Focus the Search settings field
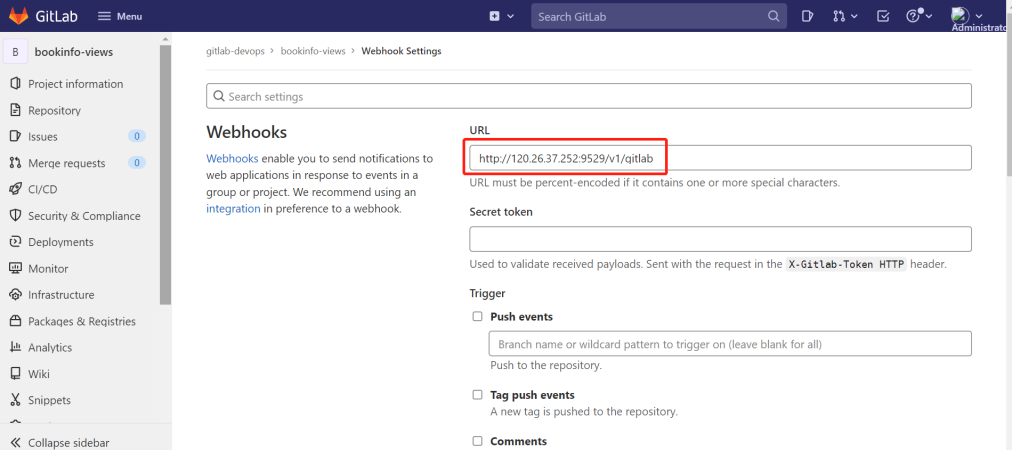 click(x=589, y=96)
